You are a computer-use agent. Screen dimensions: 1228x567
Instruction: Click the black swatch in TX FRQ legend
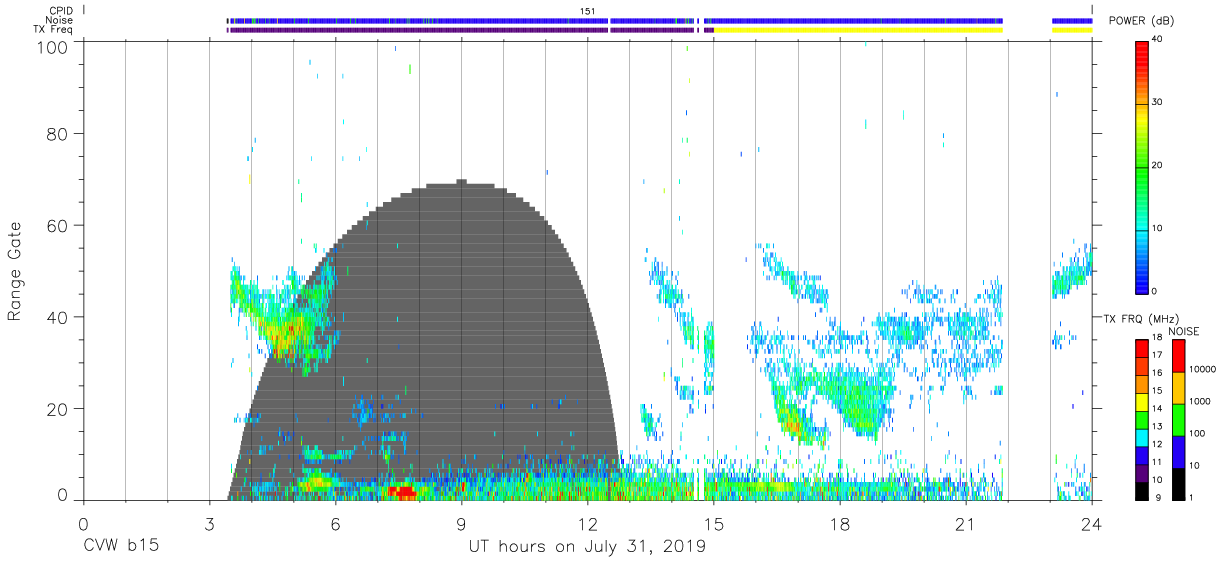tap(1142, 489)
